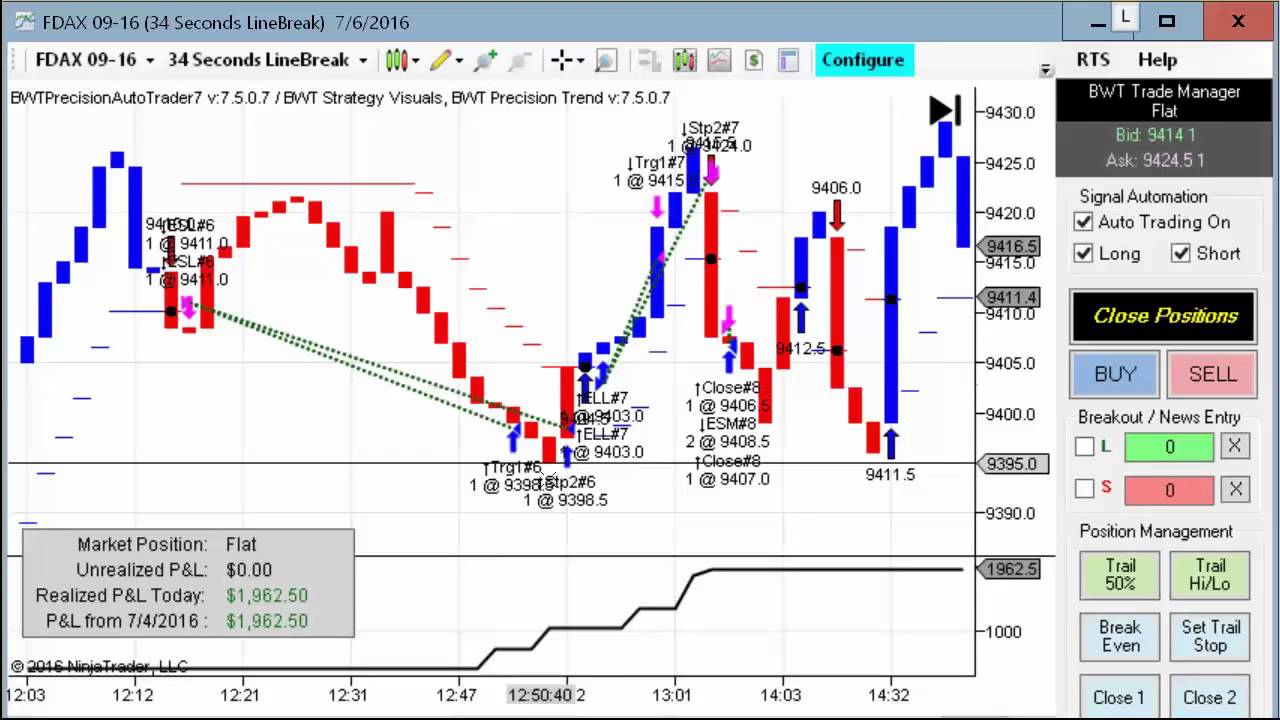Click the Trail 50% button
Viewport: 1280px width, 720px height.
pos(1120,575)
